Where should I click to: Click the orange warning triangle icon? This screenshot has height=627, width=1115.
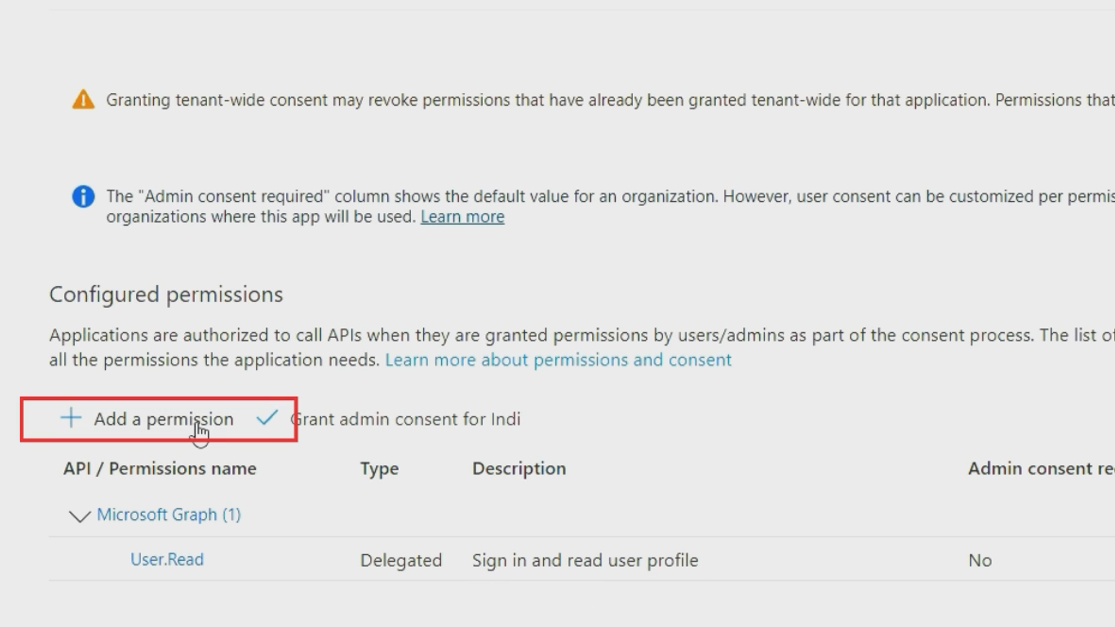point(83,100)
